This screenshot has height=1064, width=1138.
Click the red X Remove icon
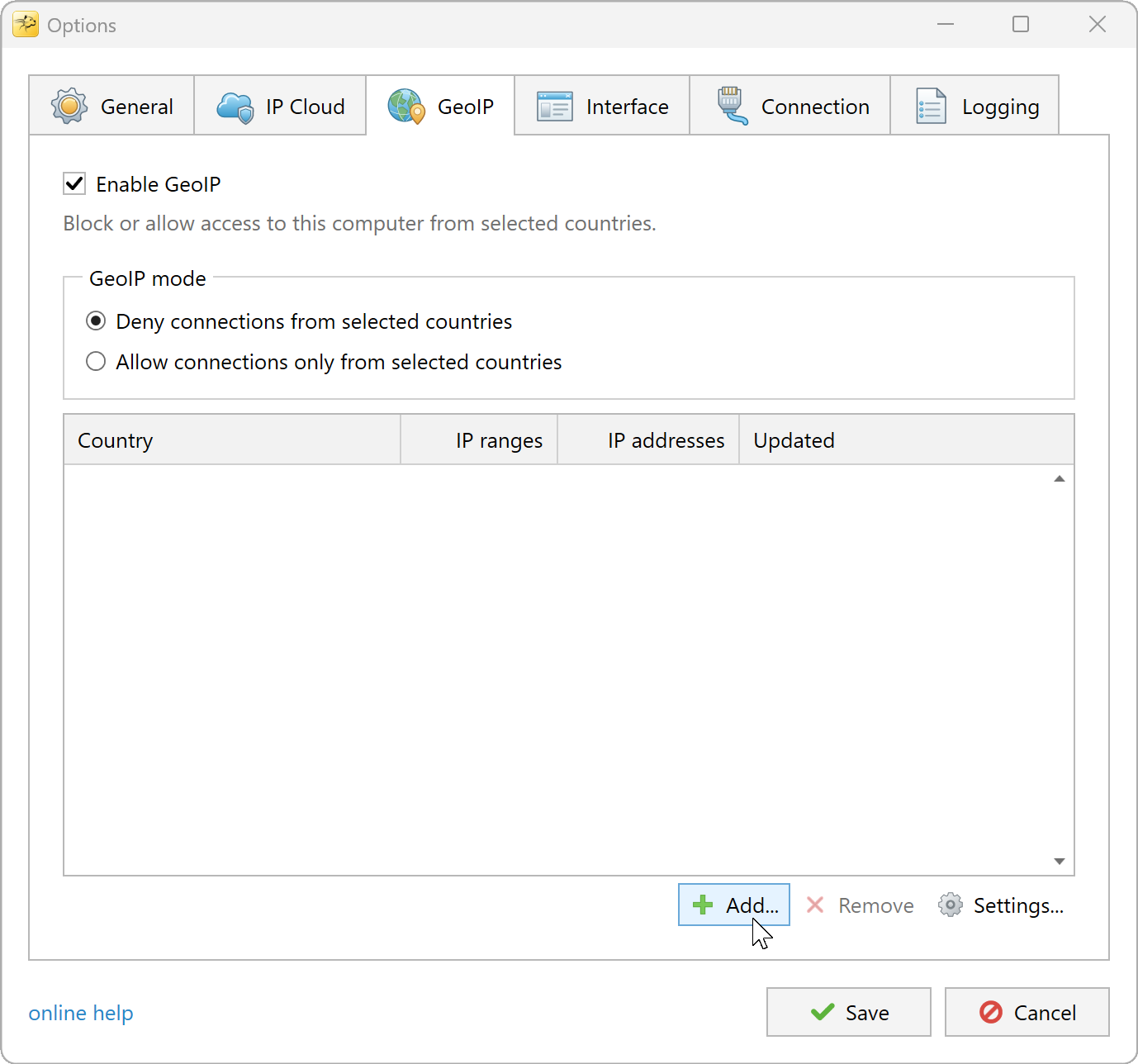pyautogui.click(x=815, y=905)
